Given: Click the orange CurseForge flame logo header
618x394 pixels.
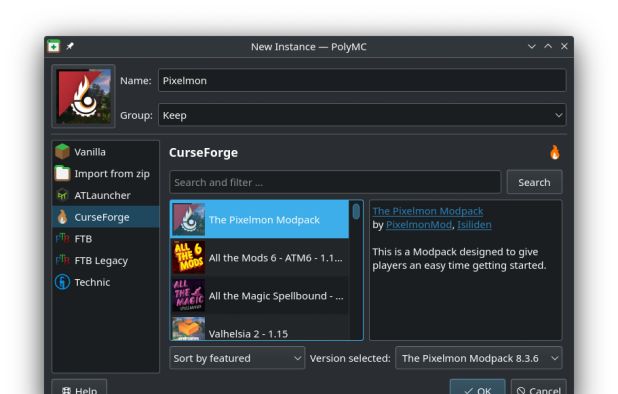Looking at the screenshot, I should 555,152.
